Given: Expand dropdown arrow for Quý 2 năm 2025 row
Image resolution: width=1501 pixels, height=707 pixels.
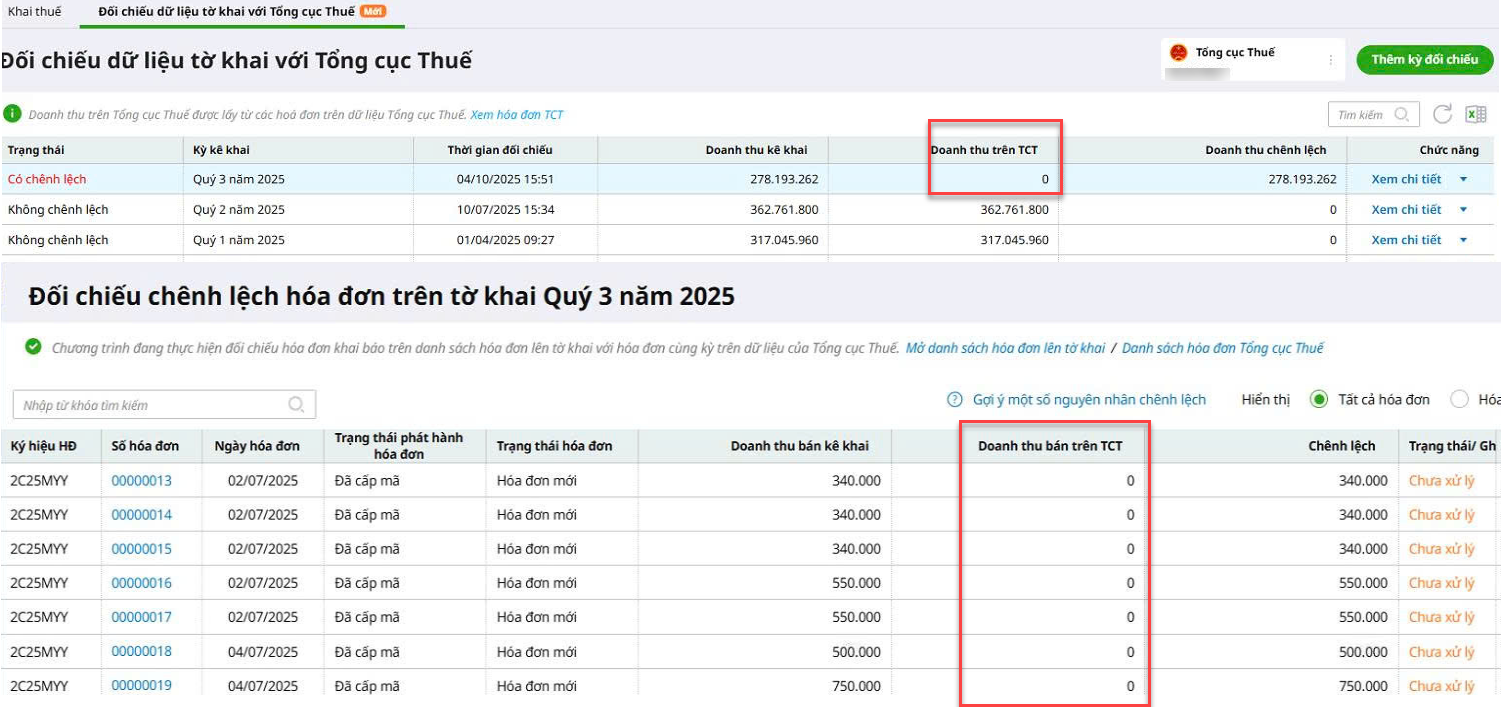Looking at the screenshot, I should 1464,210.
